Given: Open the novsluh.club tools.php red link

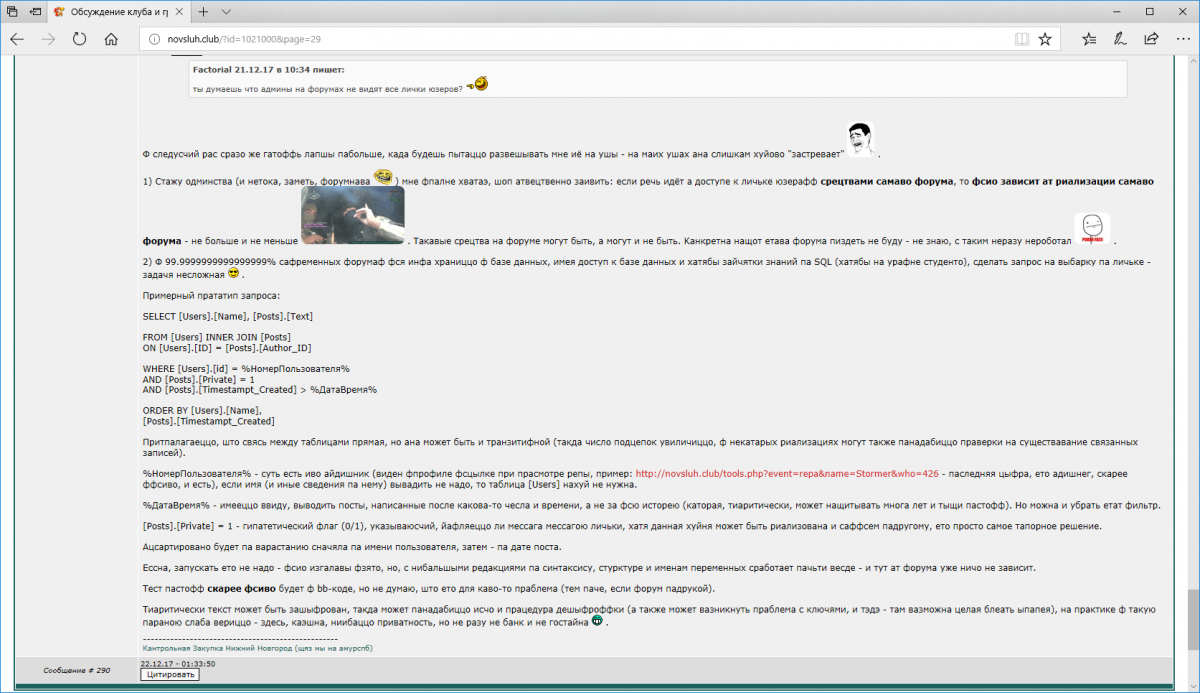Looking at the screenshot, I should (787, 473).
